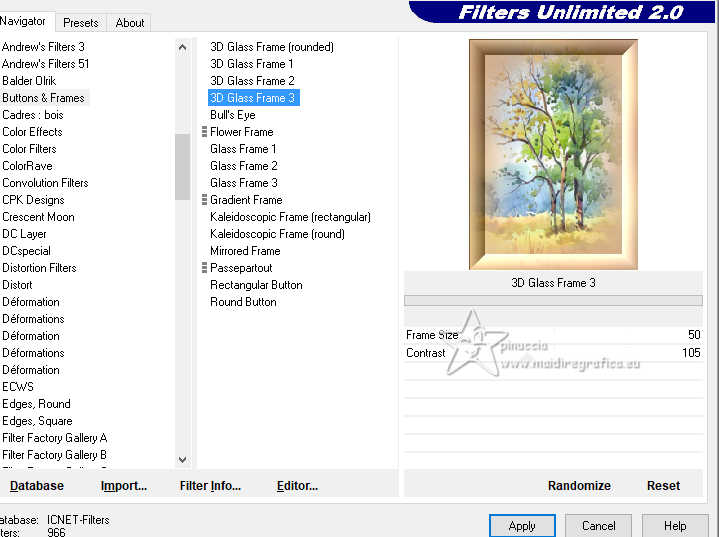Screen dimensions: 719x537
Task: Select ColorRave category
Action: click(28, 166)
